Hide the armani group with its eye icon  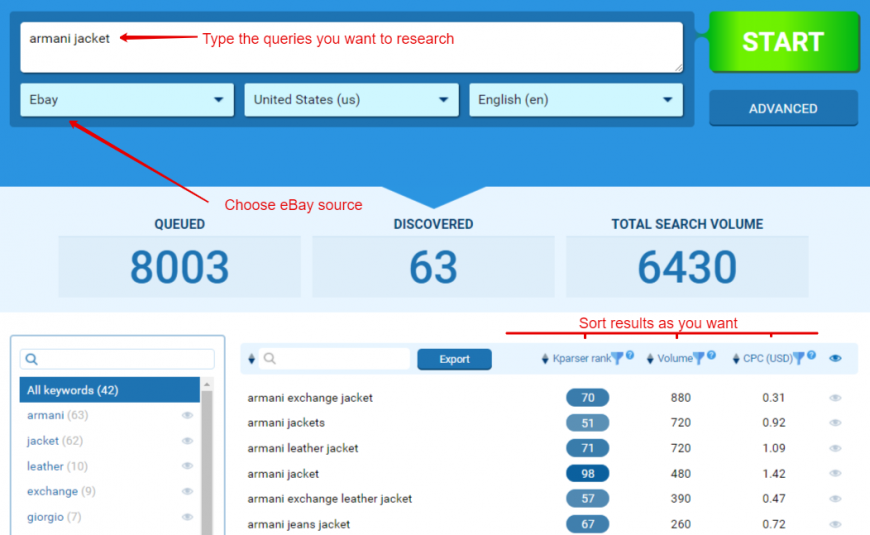[x=188, y=415]
